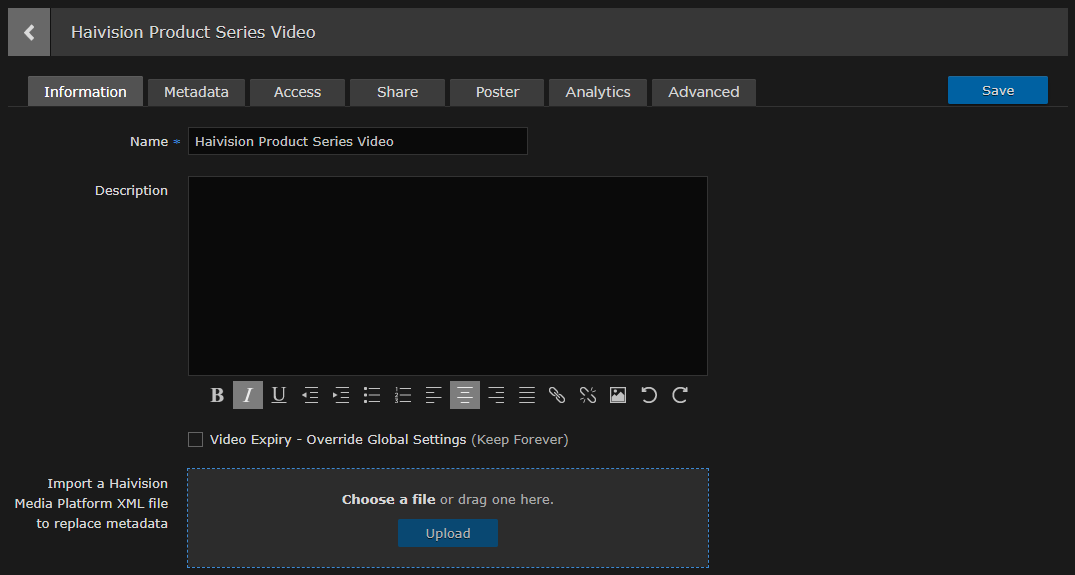Insert an image into the description
Screen dimensions: 1075x575
(618, 395)
